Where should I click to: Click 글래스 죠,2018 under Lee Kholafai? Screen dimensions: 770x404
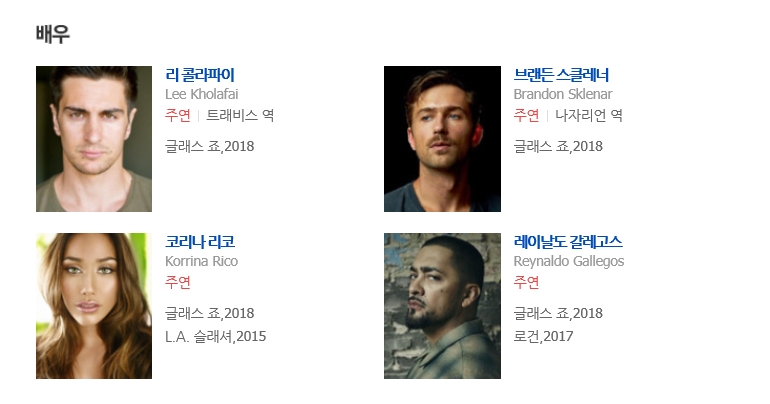tap(210, 146)
